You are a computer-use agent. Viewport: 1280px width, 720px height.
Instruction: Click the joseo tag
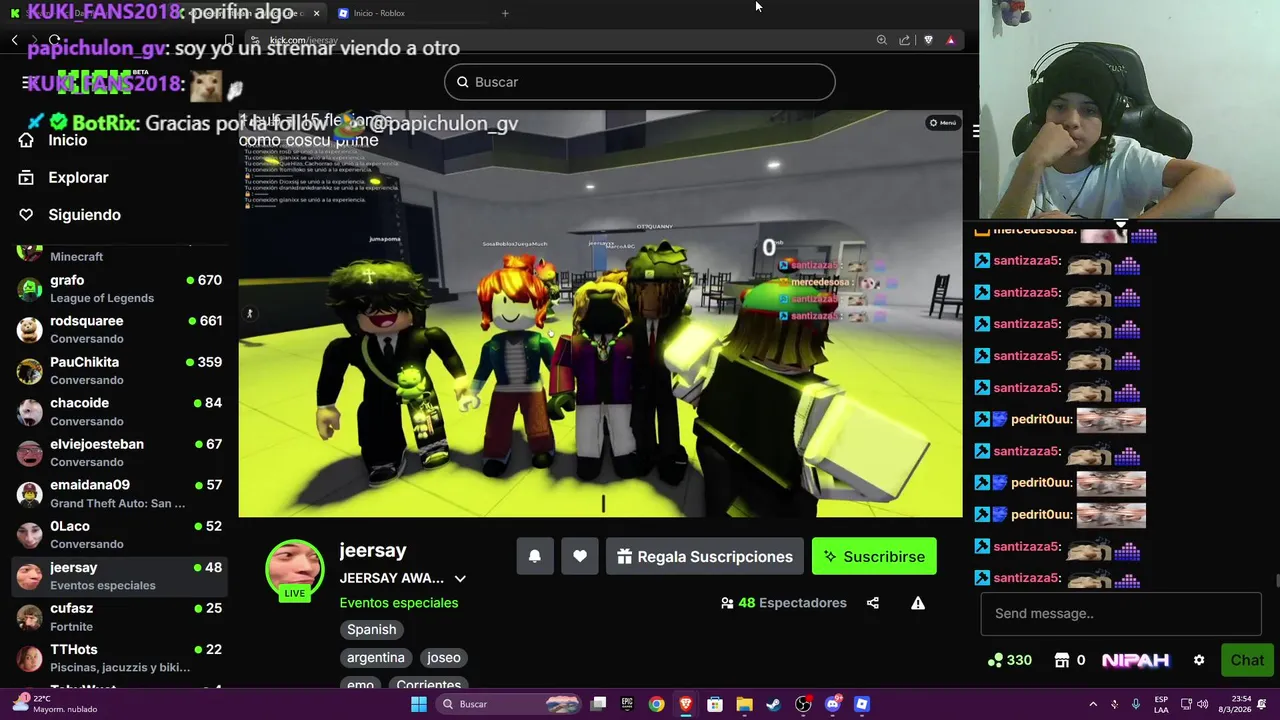[443, 657]
